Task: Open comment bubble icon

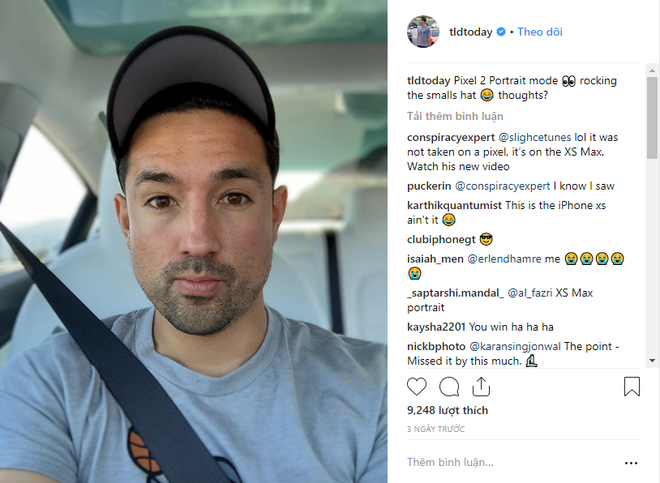Action: click(449, 387)
